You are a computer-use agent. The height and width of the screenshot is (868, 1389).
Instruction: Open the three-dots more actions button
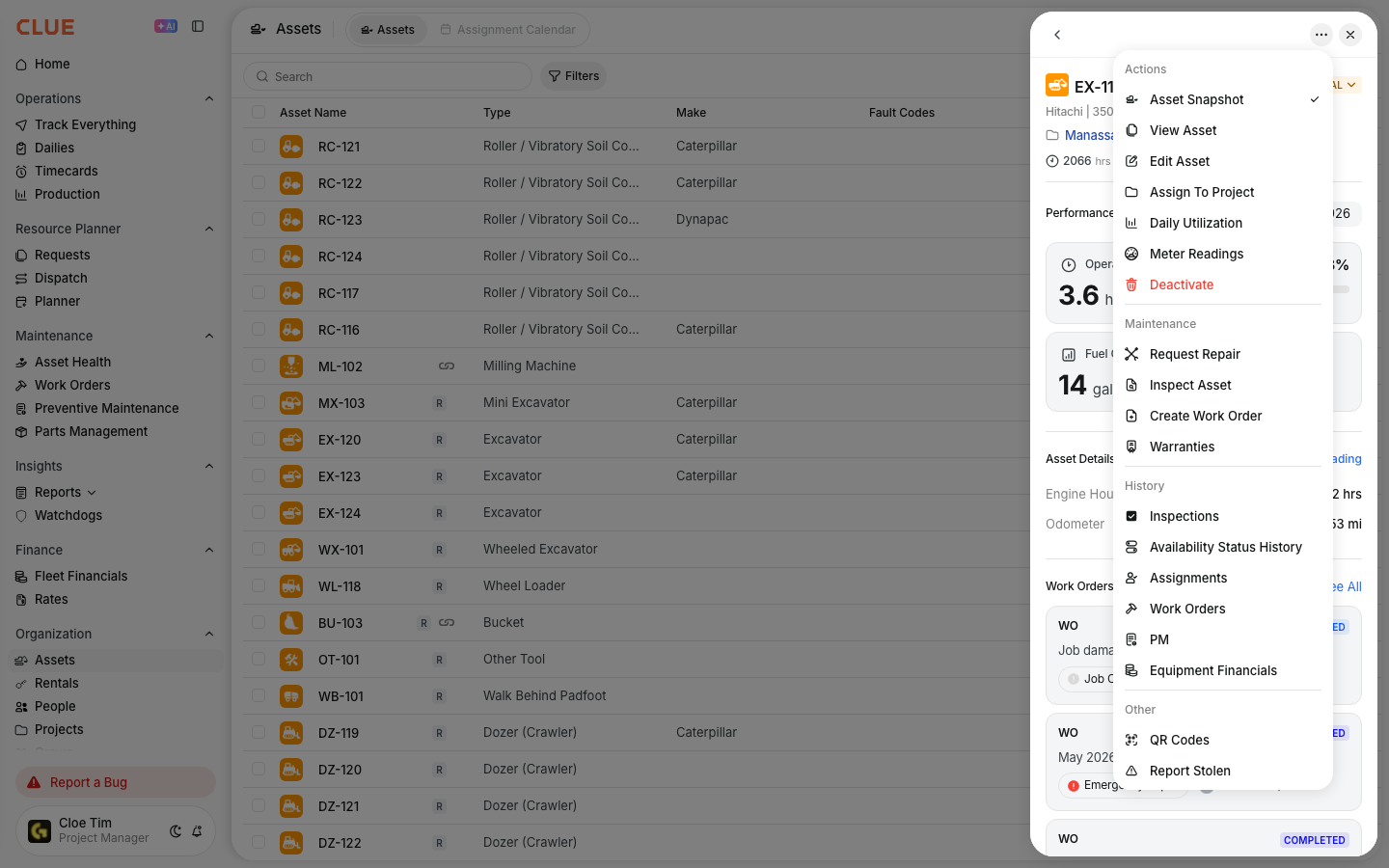point(1321,35)
